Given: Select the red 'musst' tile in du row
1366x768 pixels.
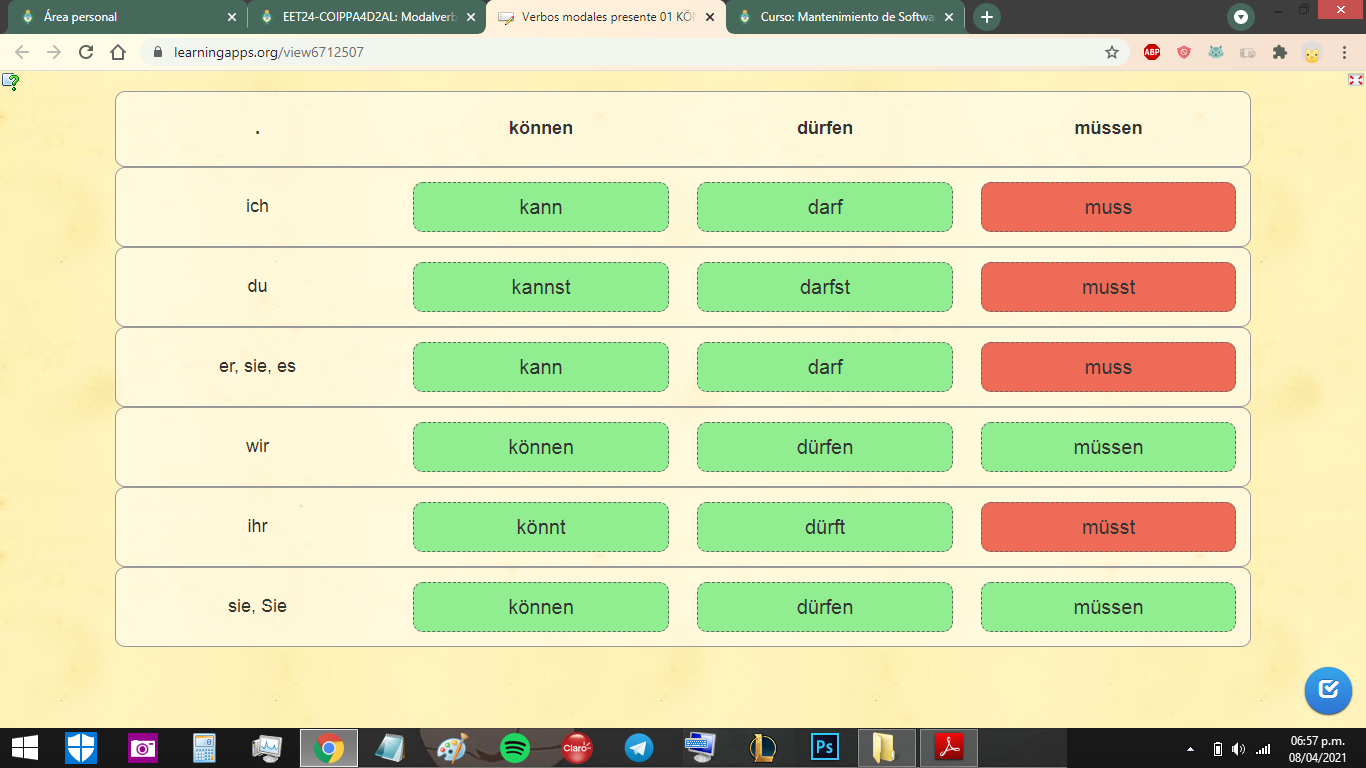Looking at the screenshot, I should (x=1108, y=287).
